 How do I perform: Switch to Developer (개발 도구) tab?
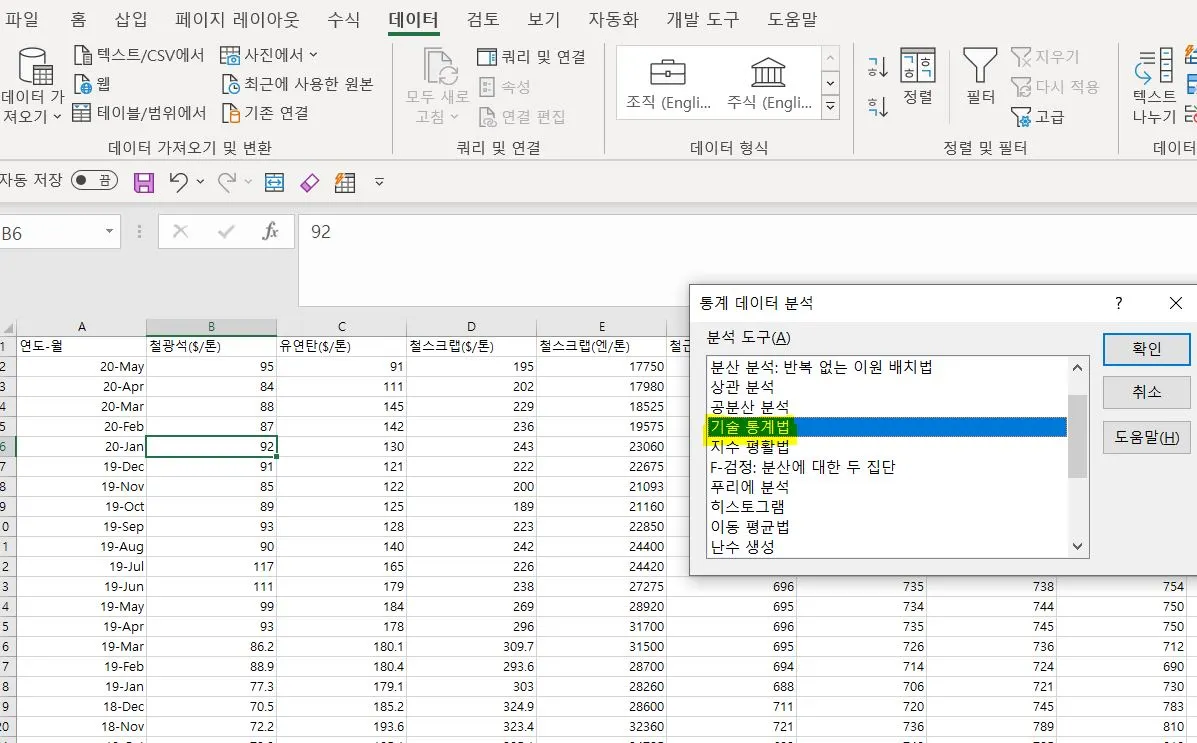coord(702,19)
